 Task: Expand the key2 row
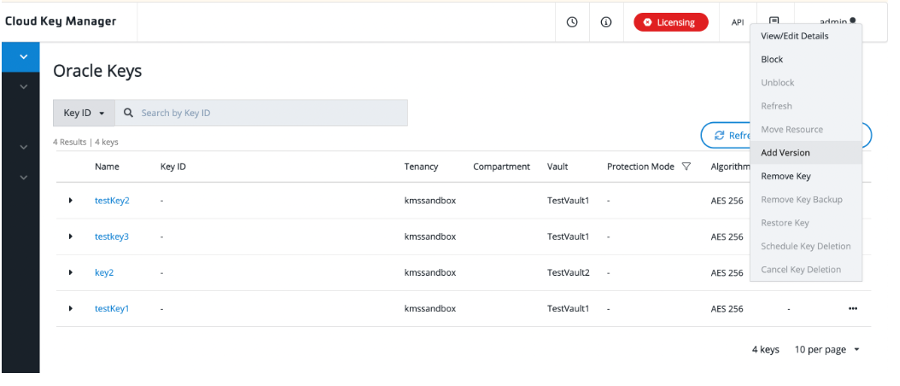pyautogui.click(x=71, y=272)
